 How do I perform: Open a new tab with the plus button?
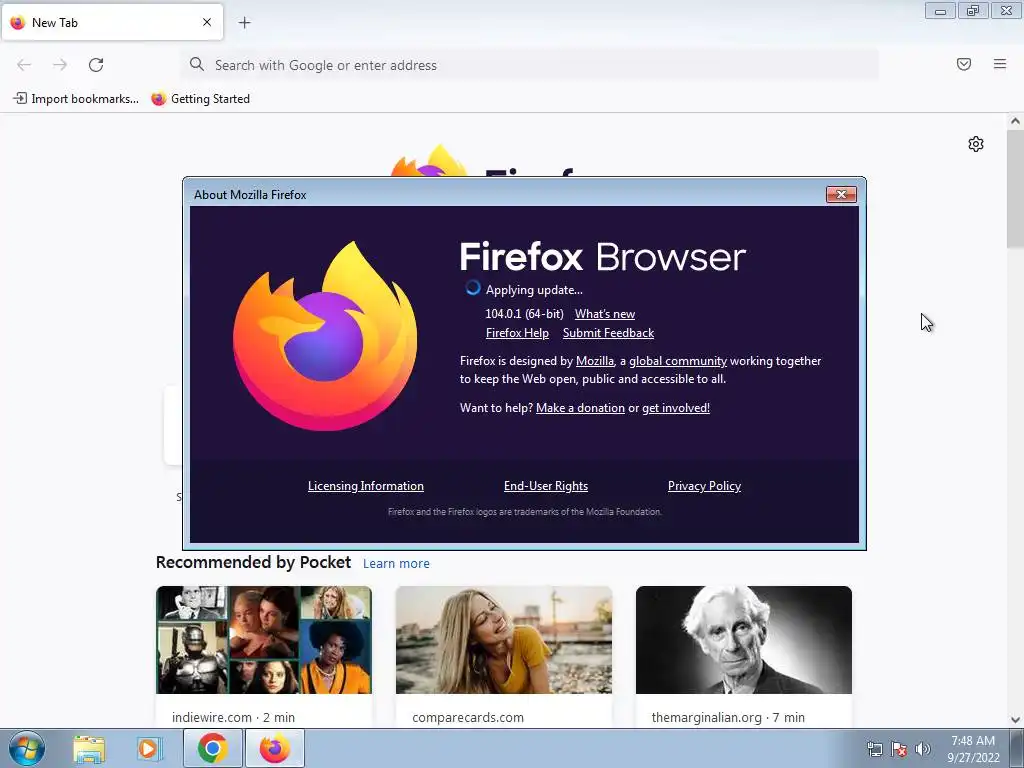[x=244, y=23]
